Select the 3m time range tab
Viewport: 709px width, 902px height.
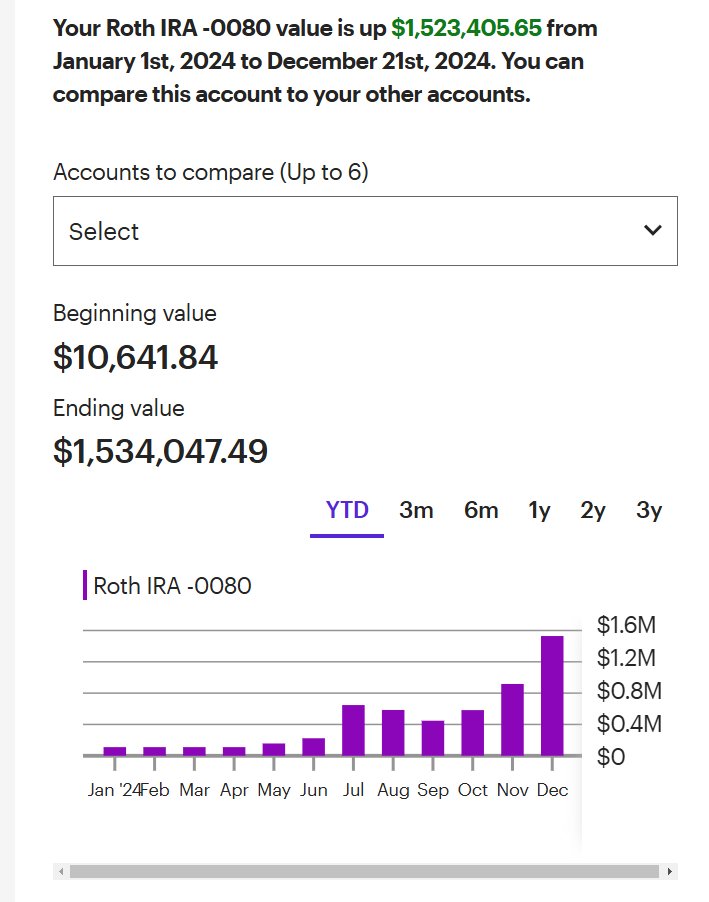pos(416,510)
